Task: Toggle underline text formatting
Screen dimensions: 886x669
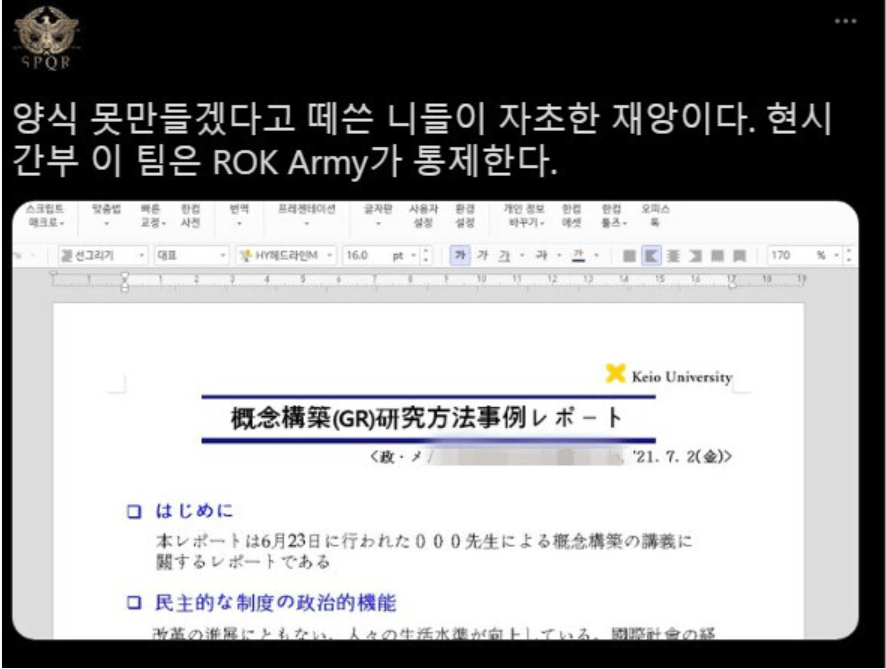Action: tap(504, 256)
